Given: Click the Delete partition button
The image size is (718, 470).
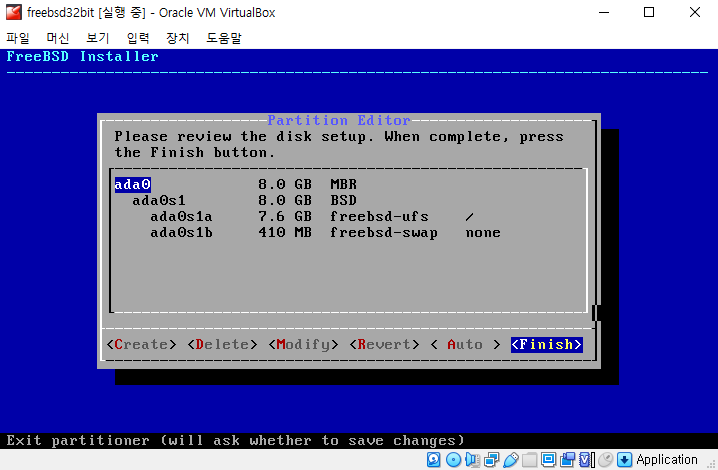Looking at the screenshot, I should pos(223,344).
